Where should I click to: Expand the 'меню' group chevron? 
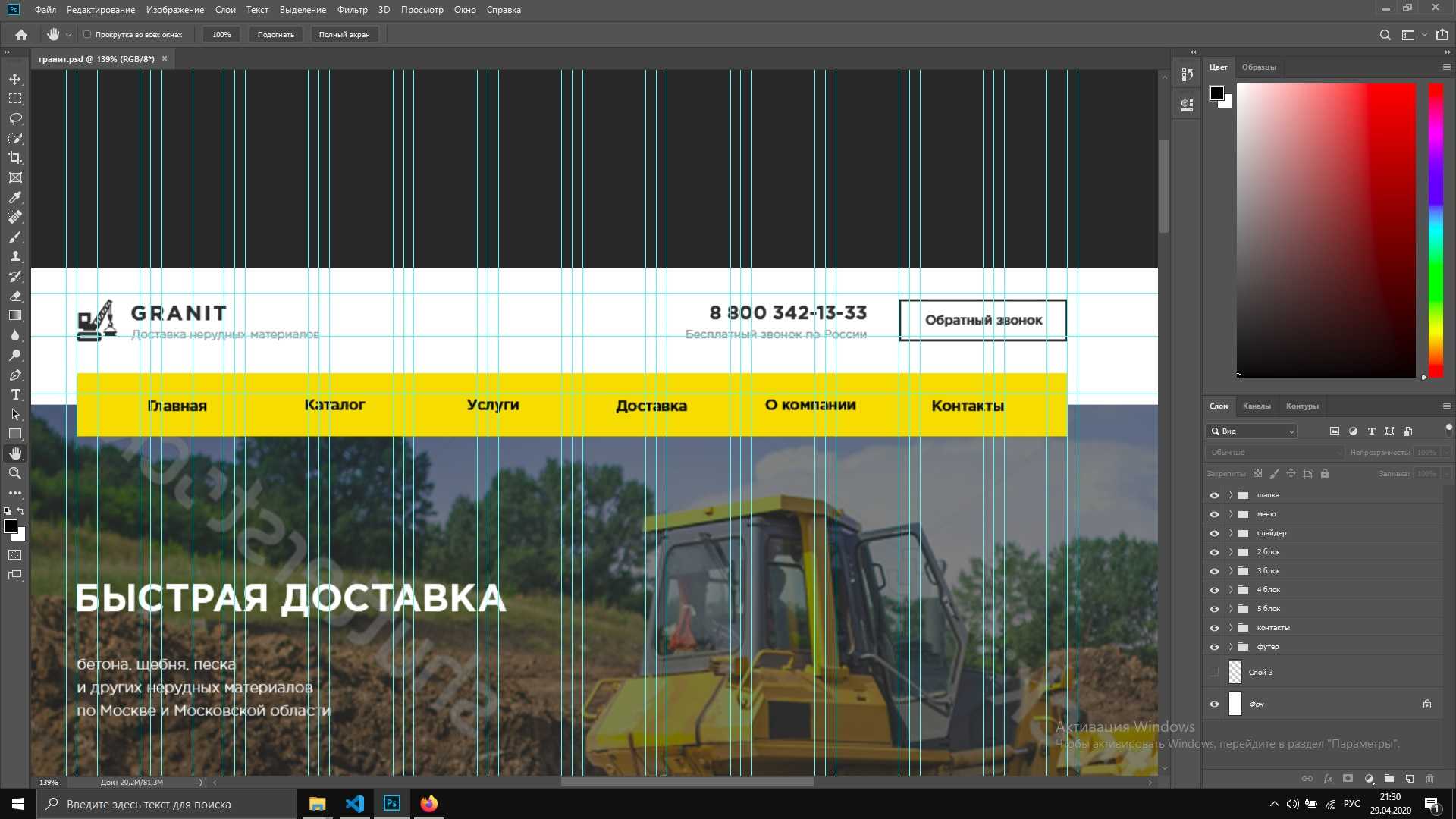[1231, 514]
